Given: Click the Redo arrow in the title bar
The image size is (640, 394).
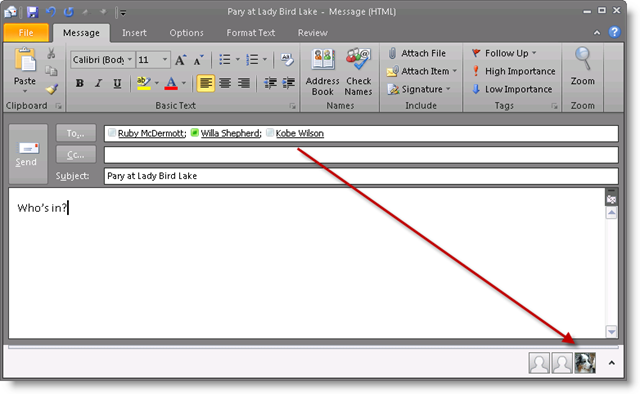Looking at the screenshot, I should coord(69,12).
